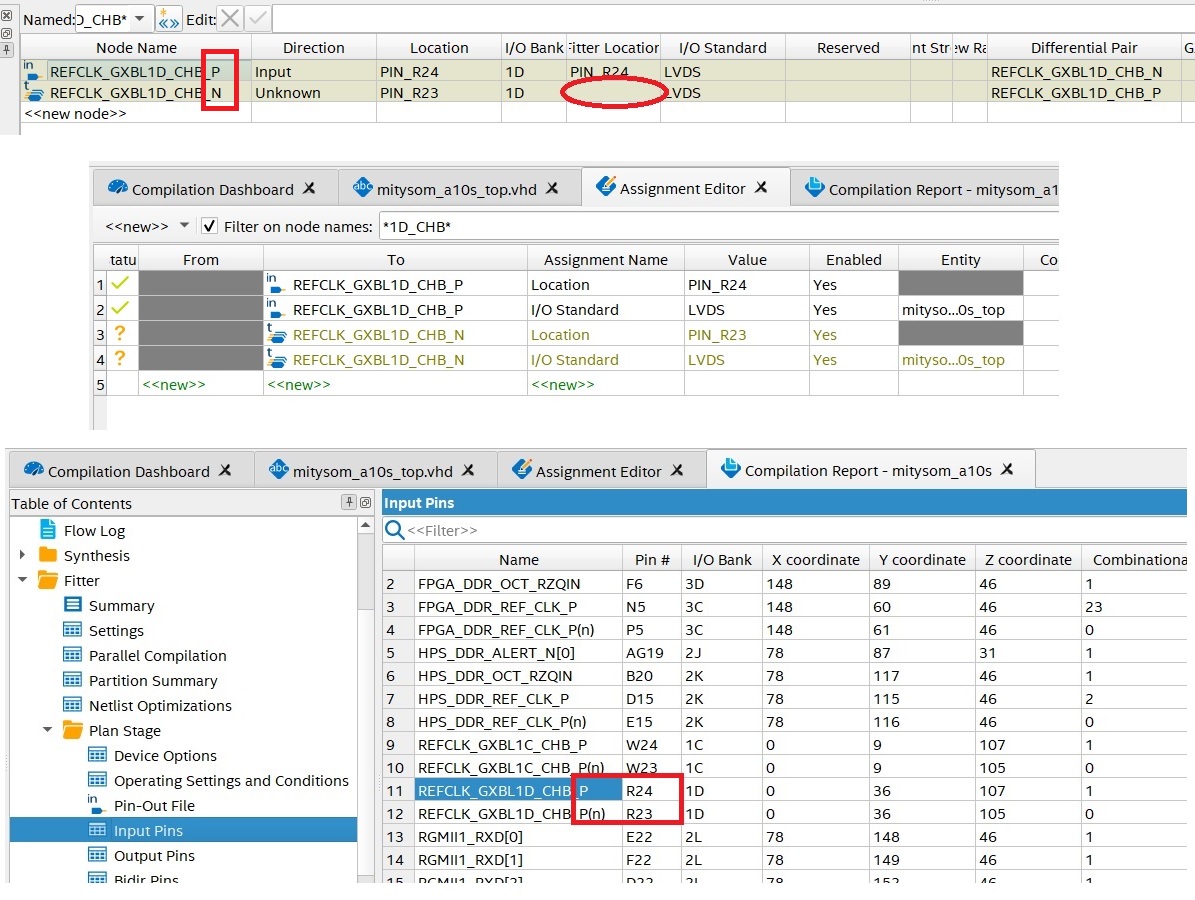Image resolution: width=1195 pixels, height=900 pixels.
Task: Toggle the Filter on node names checkbox
Action: pos(209,226)
